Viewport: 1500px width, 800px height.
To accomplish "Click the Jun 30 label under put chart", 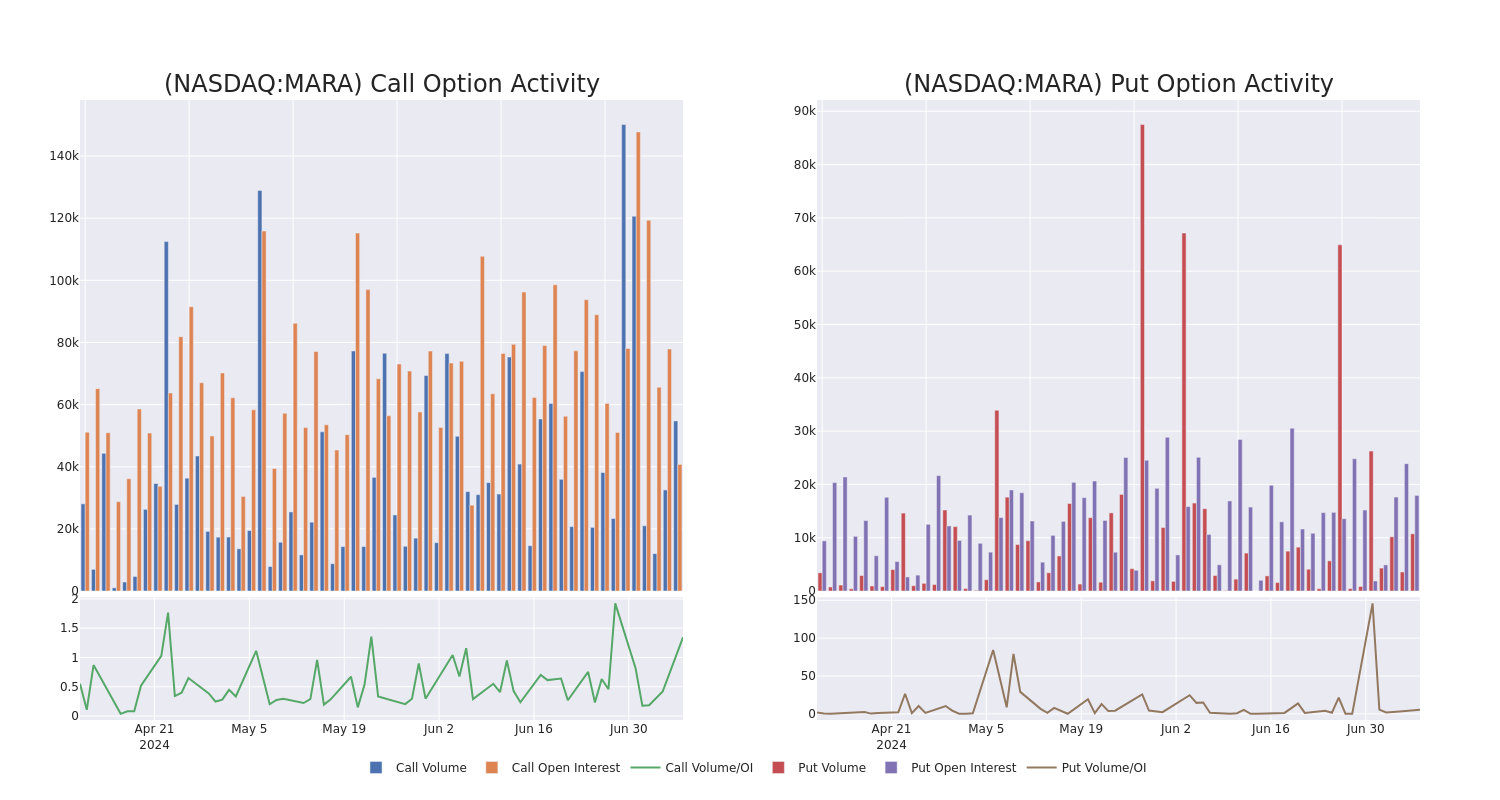I will tap(1366, 729).
